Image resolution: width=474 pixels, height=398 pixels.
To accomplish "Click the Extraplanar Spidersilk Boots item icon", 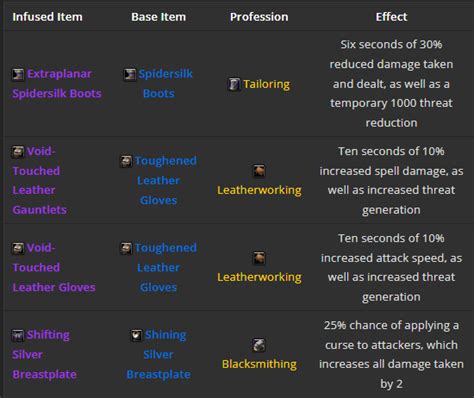I will 18,74.
